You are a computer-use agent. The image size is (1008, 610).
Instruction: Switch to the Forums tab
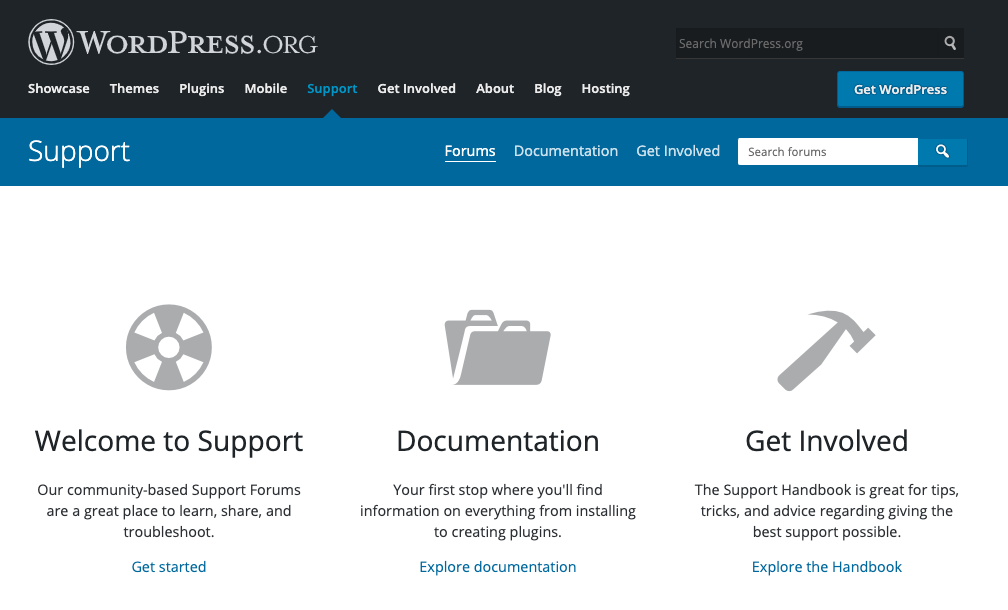point(470,151)
